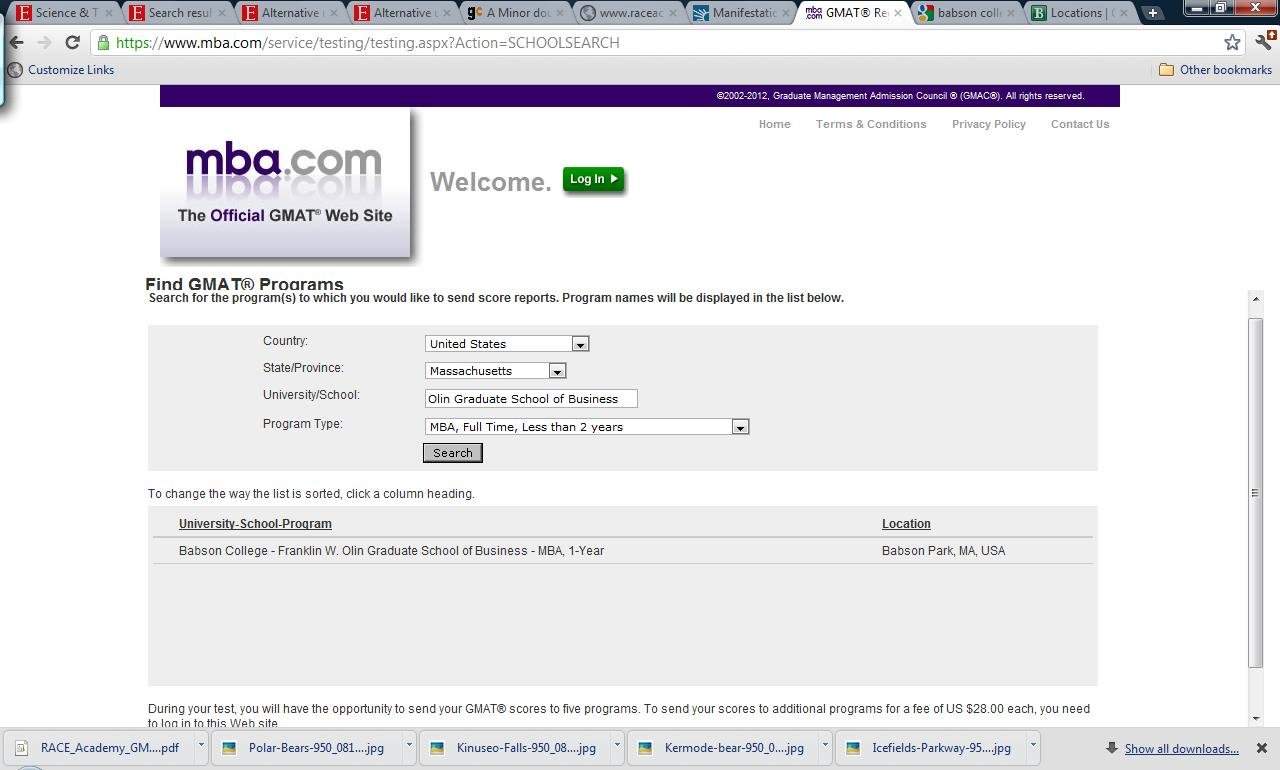Screen dimensions: 1280x770
Task: Focus the University/School text field
Action: [531, 399]
